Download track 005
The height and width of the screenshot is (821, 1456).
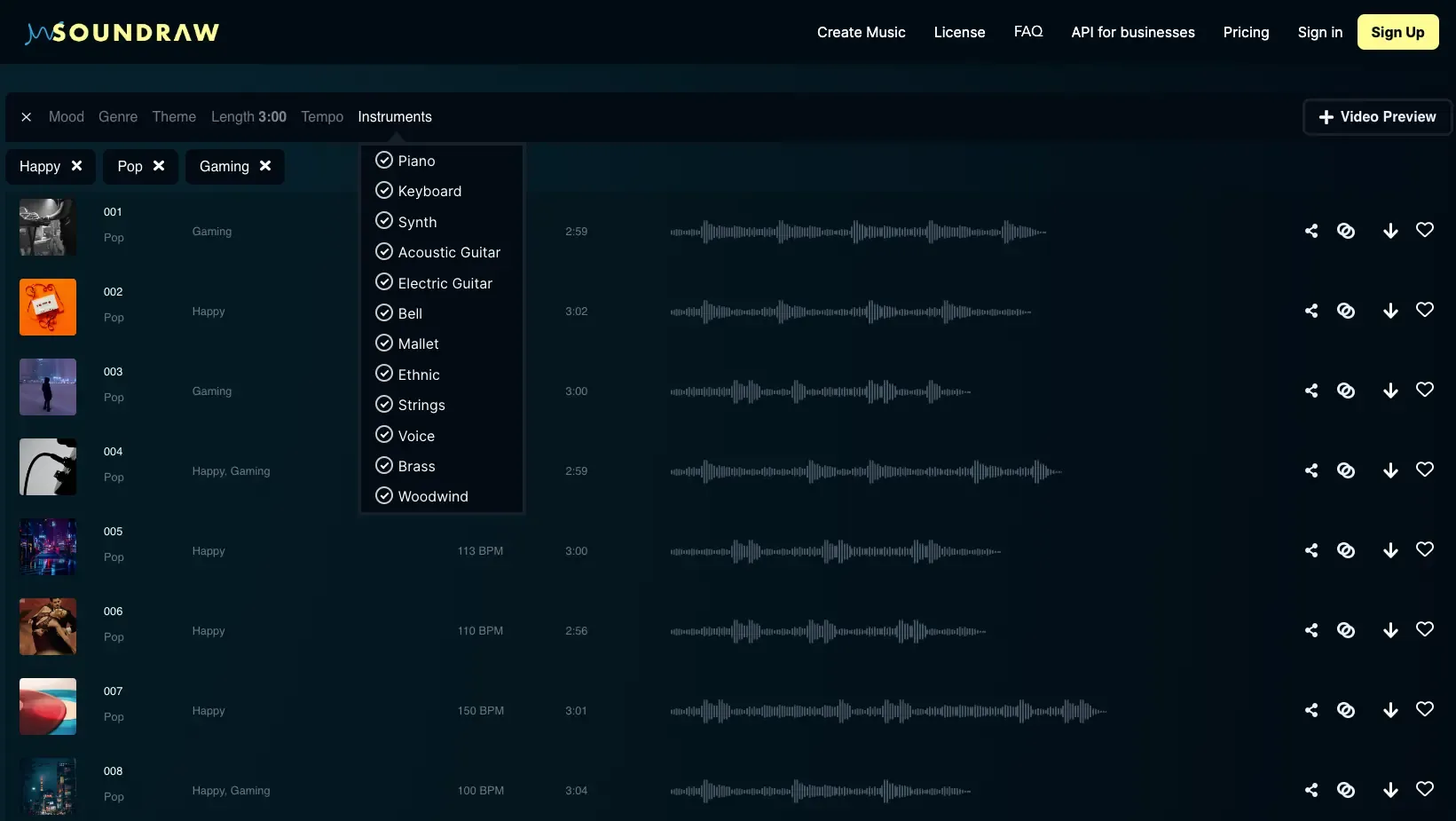pyautogui.click(x=1390, y=550)
